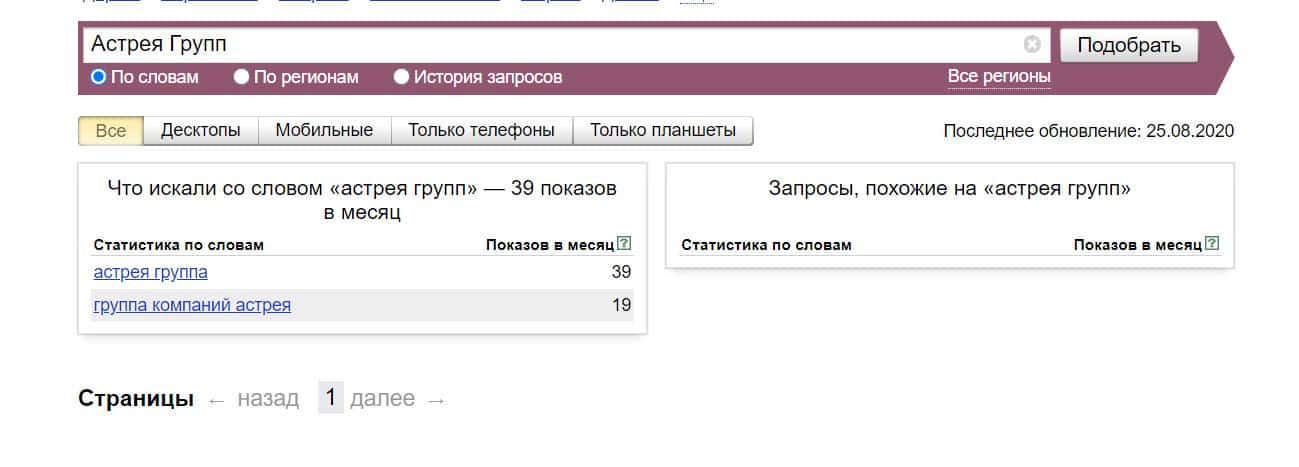Screen dimensions: 1299x467
Task: Open help icon next to right 'Показов в месяц'
Action: tap(1213, 243)
